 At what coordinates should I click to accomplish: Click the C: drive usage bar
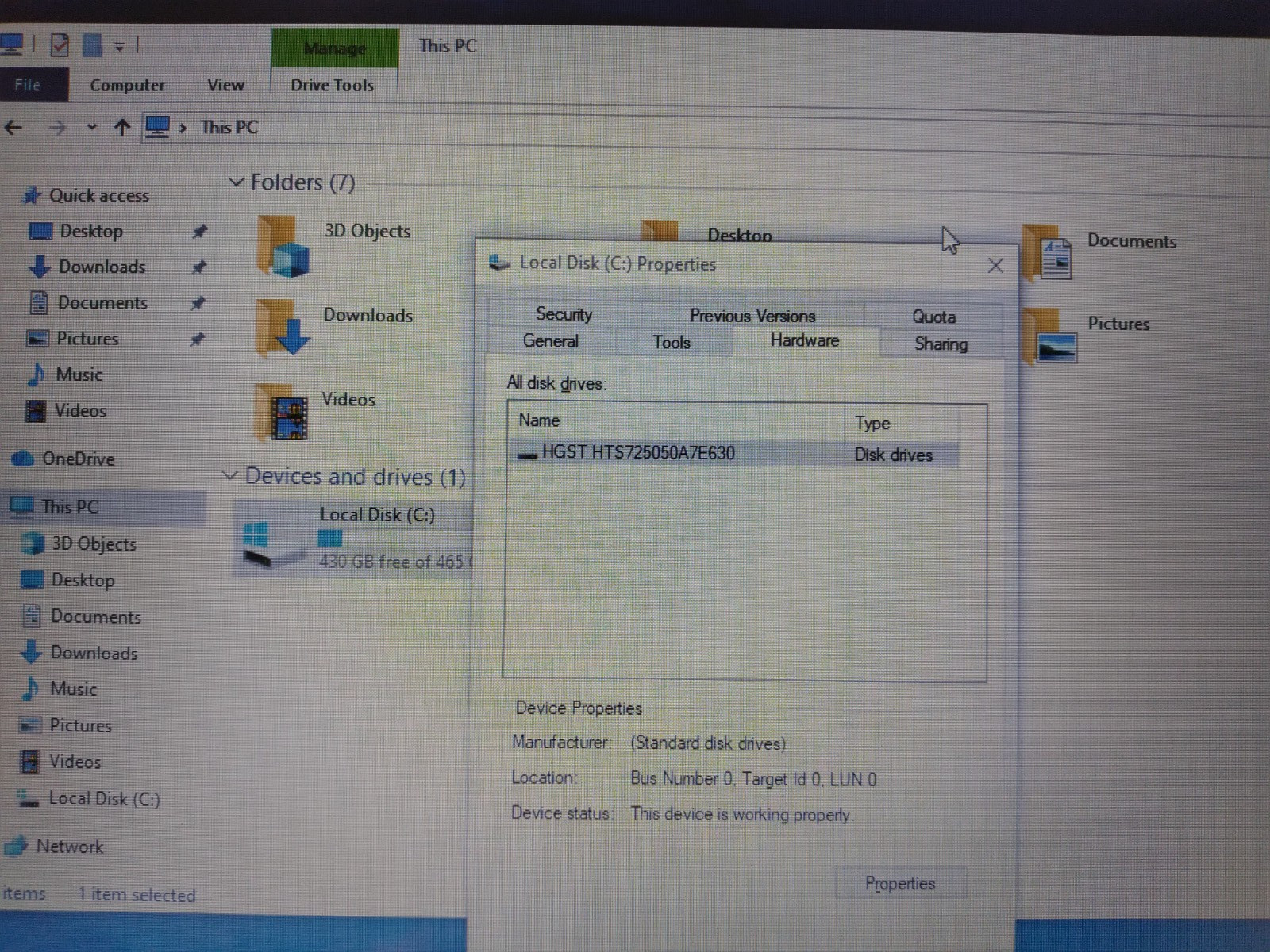(x=394, y=539)
